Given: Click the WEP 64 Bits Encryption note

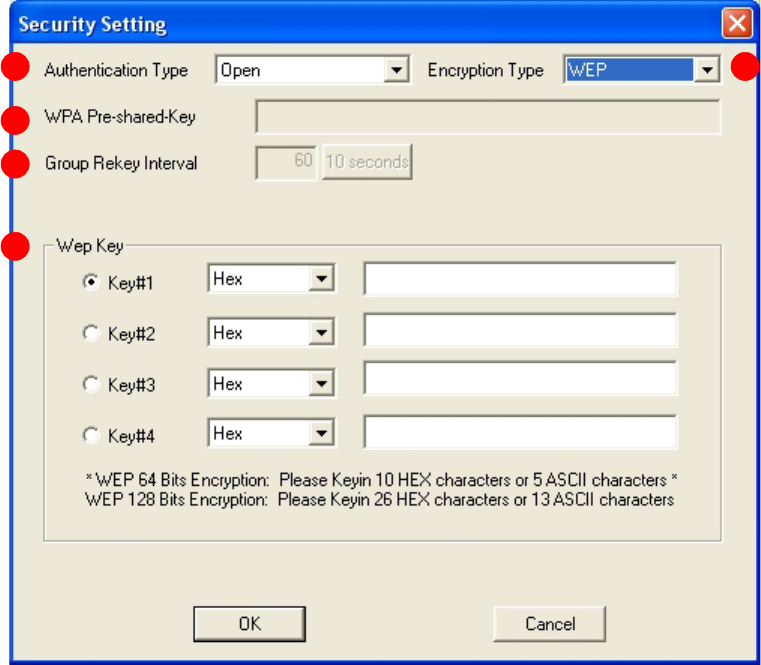Looking at the screenshot, I should click(381, 480).
